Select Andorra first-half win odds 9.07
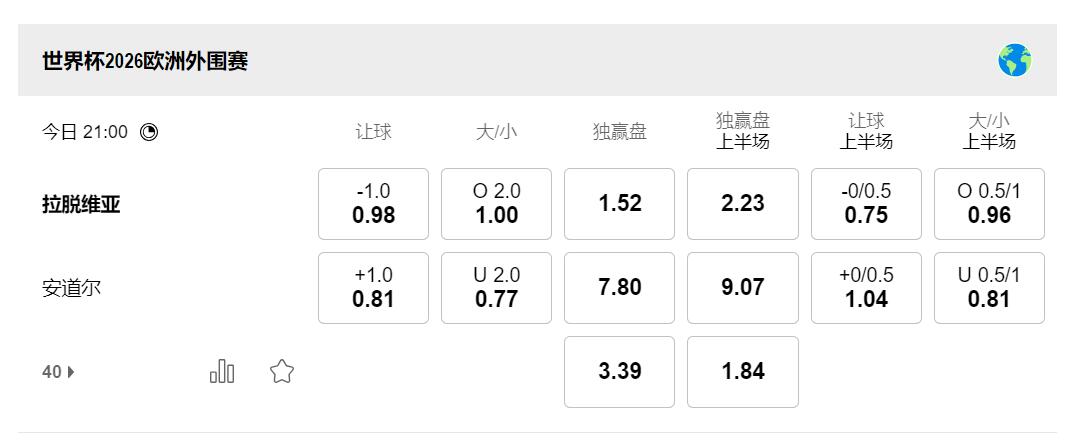The image size is (1071, 442). pos(742,288)
